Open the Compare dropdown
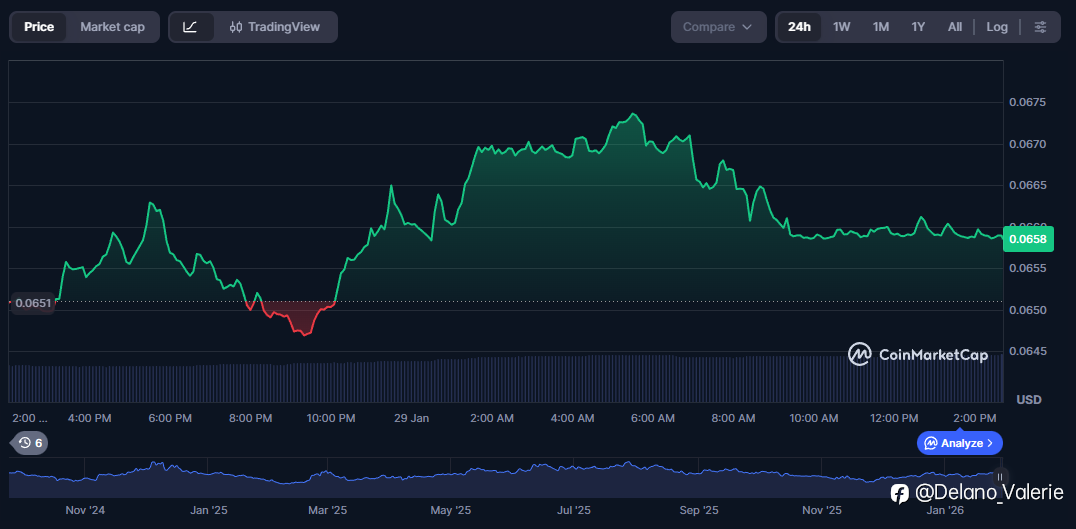Screen dimensions: 1076x529 tap(718, 27)
